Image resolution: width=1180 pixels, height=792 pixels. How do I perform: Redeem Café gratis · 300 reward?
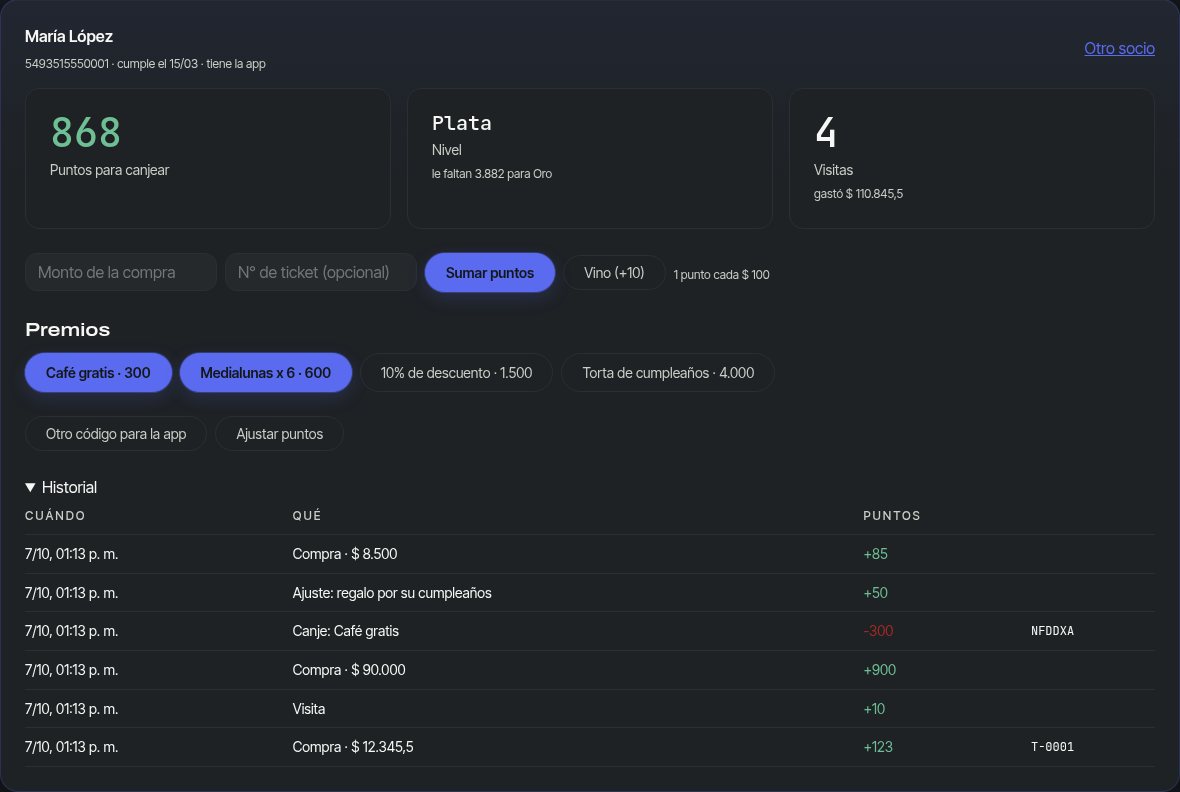pos(99,373)
